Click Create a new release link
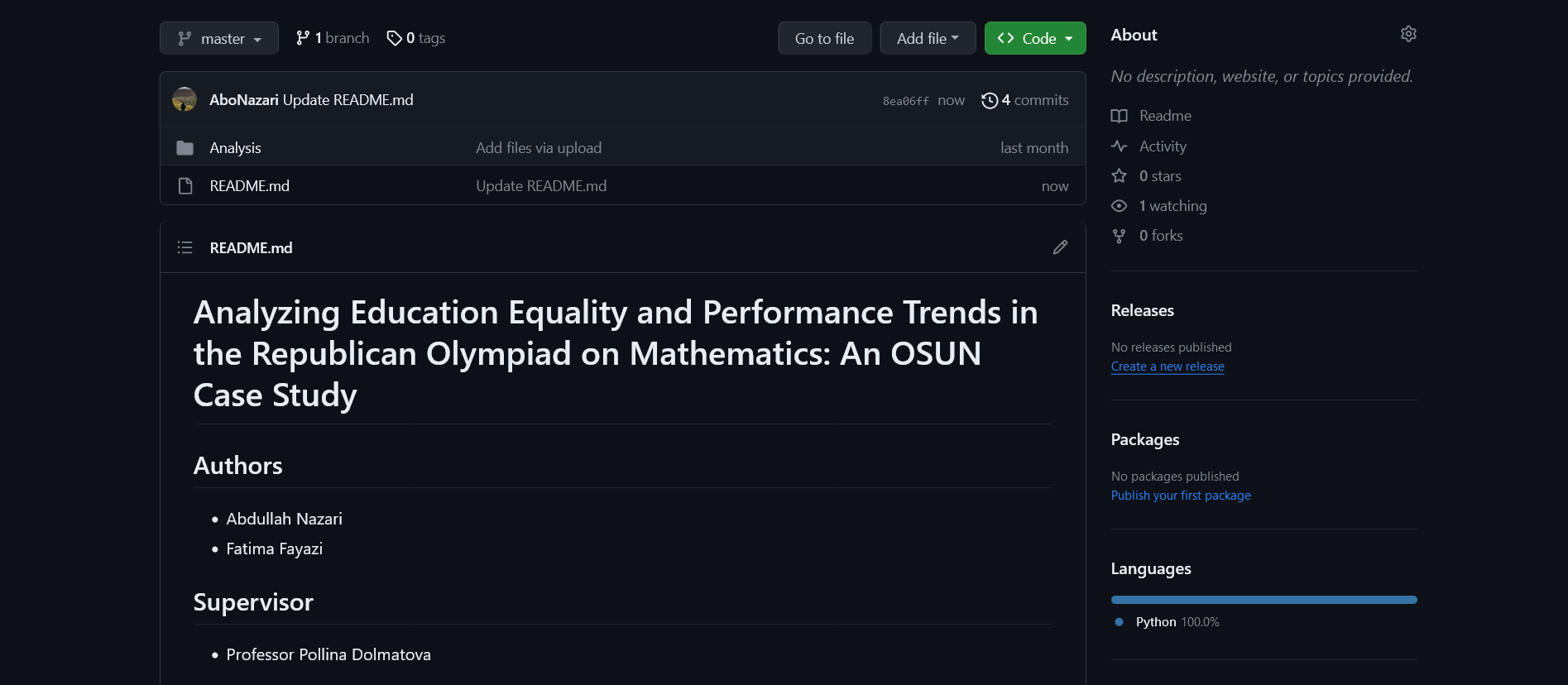1568x685 pixels. 1168,366
